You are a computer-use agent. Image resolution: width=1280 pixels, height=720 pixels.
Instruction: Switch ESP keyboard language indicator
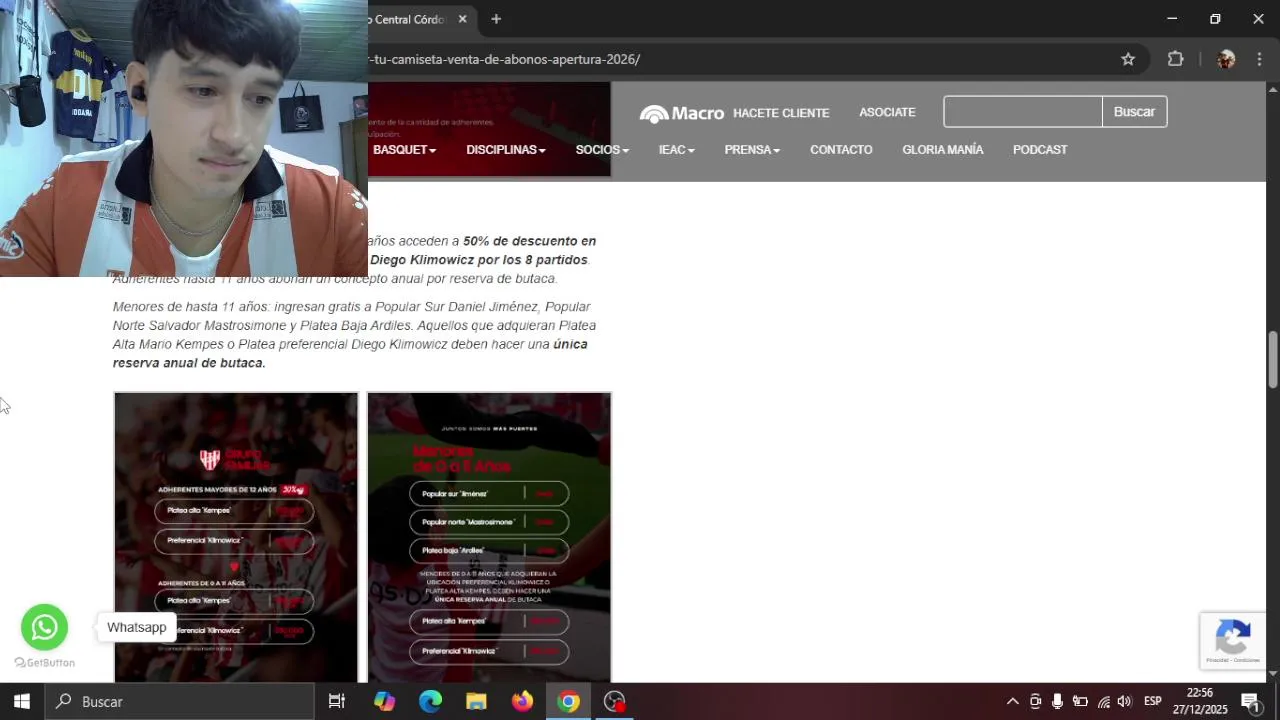click(x=1153, y=702)
